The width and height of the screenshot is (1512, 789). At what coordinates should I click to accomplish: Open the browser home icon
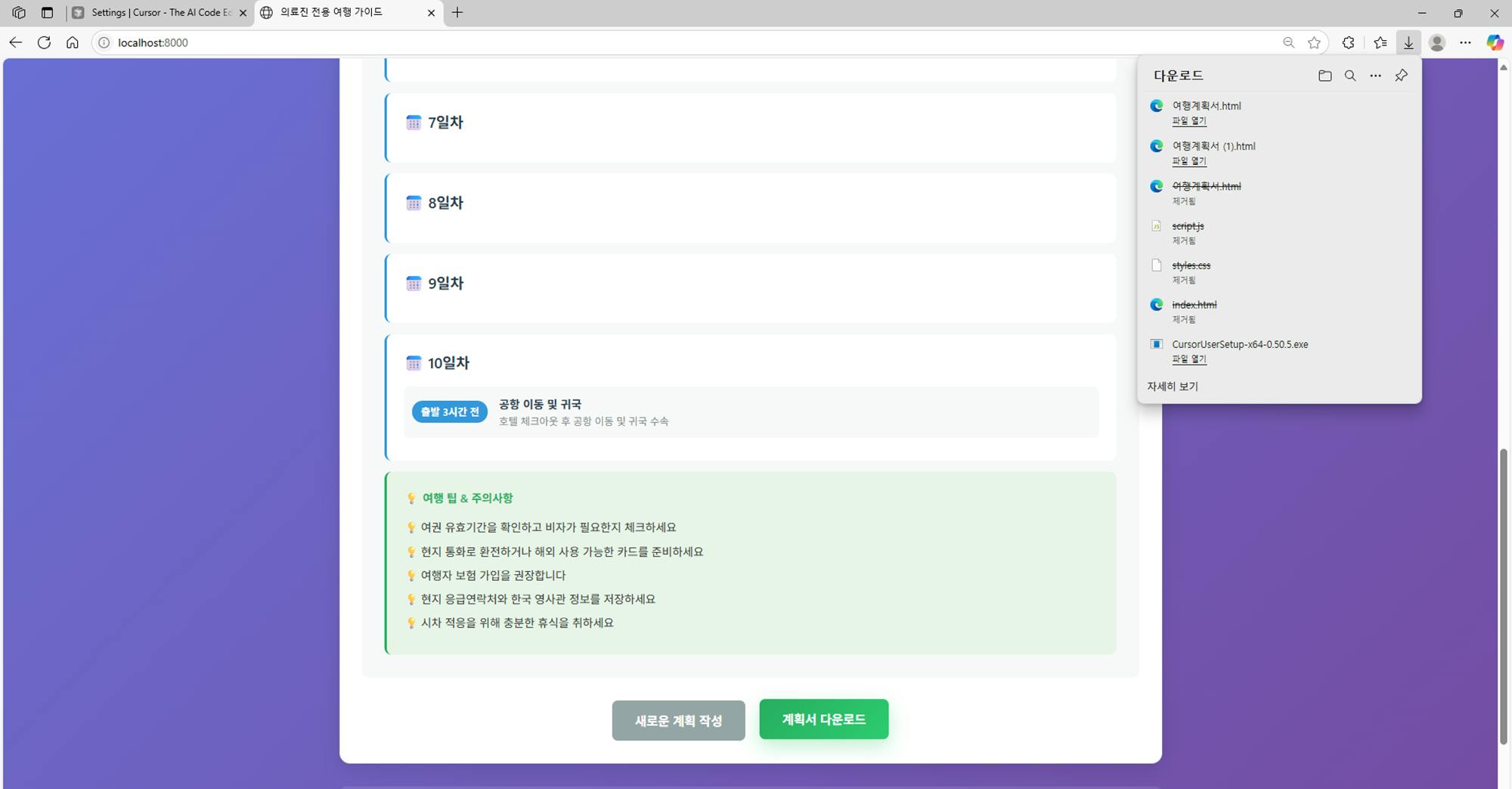pos(73,42)
